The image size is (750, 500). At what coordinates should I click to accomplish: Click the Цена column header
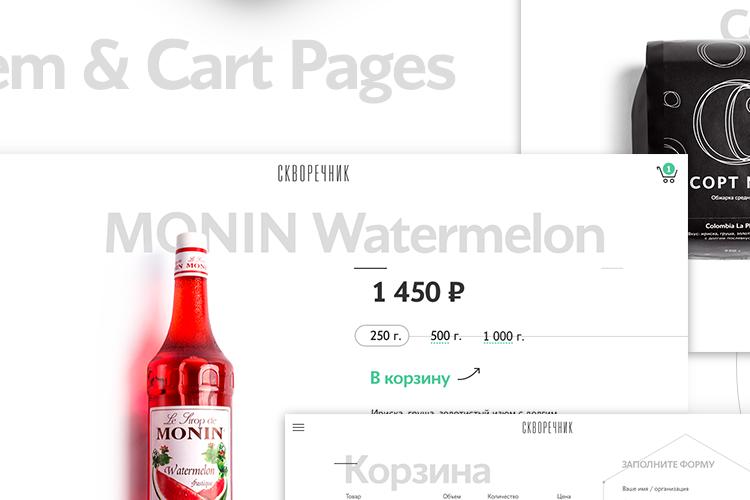563,496
